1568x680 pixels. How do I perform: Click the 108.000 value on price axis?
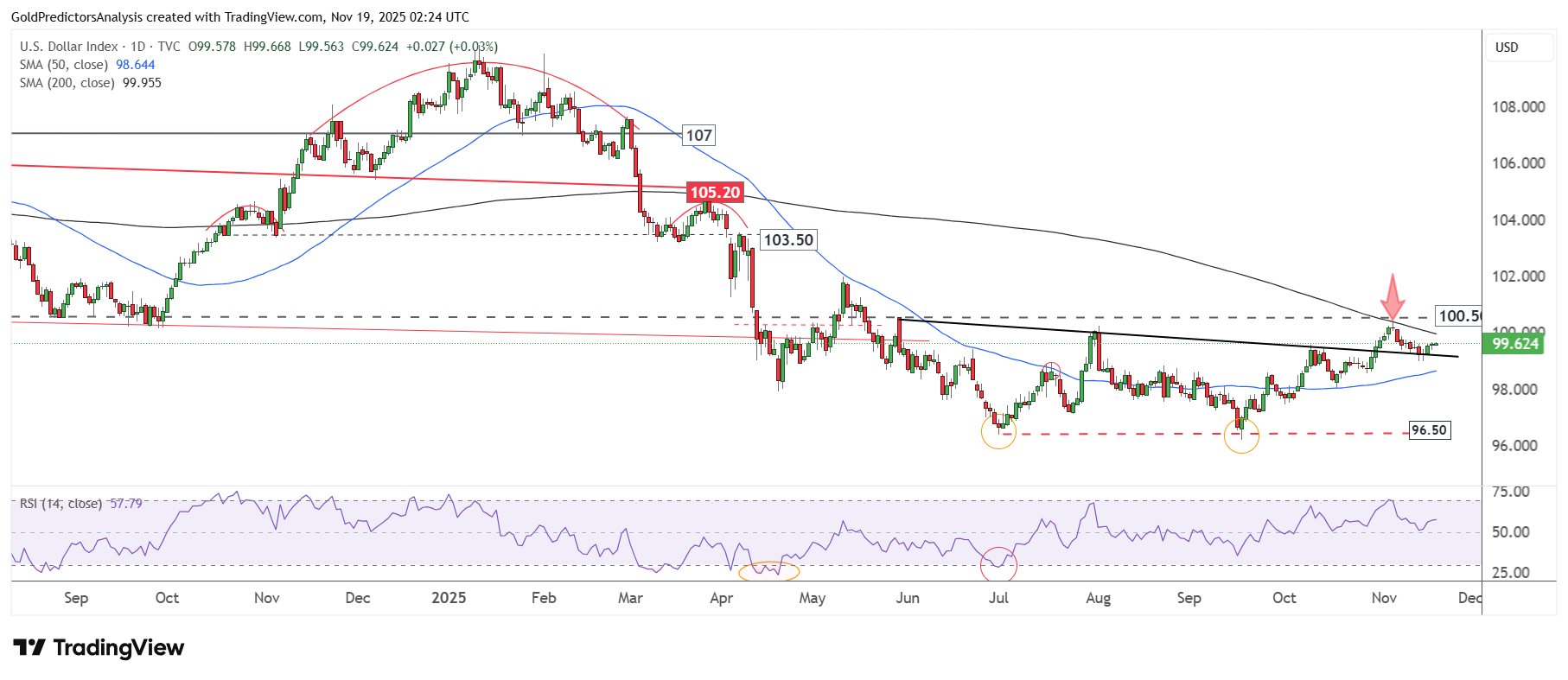(1518, 107)
